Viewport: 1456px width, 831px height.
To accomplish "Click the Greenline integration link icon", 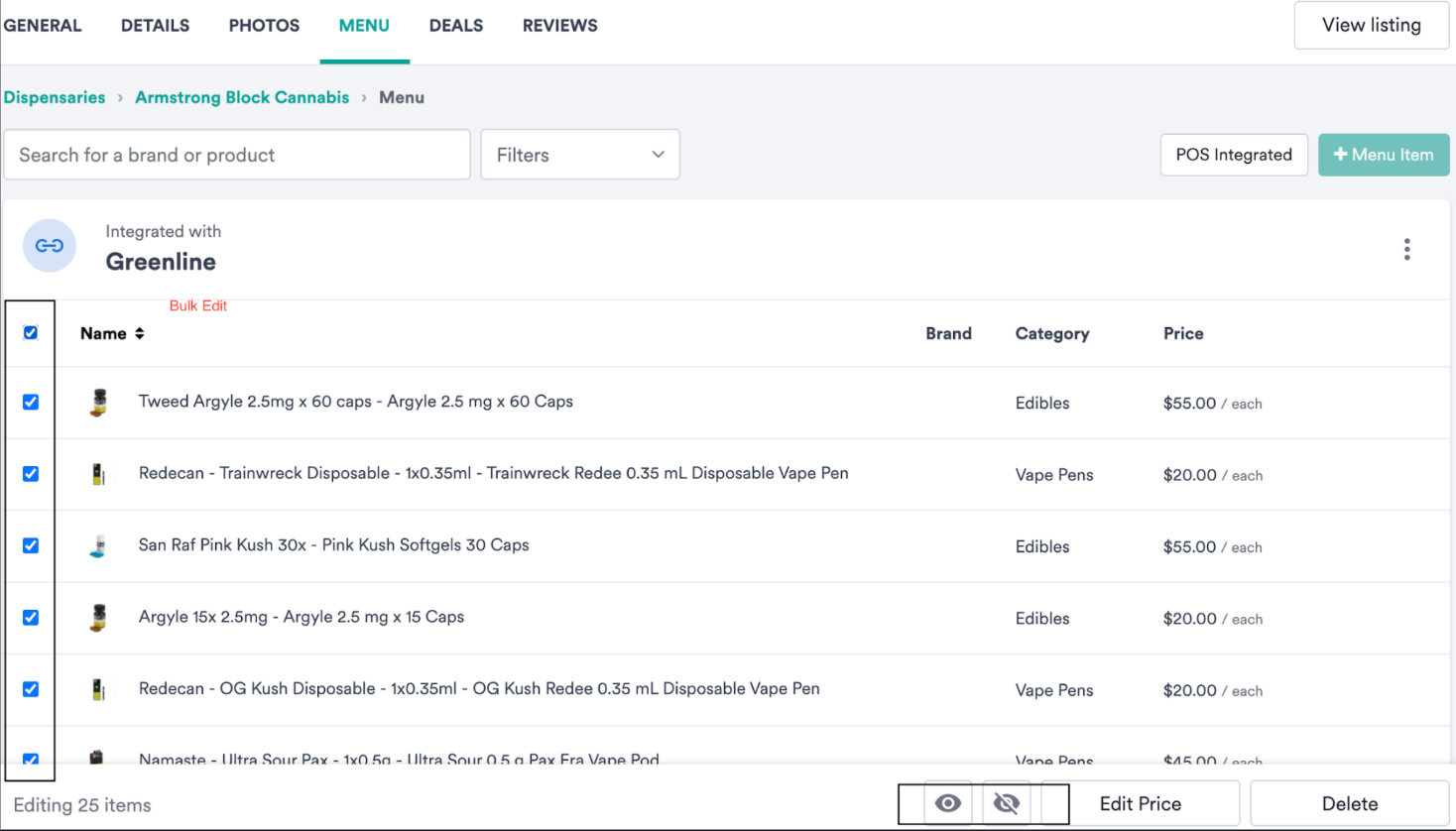I will [50, 246].
